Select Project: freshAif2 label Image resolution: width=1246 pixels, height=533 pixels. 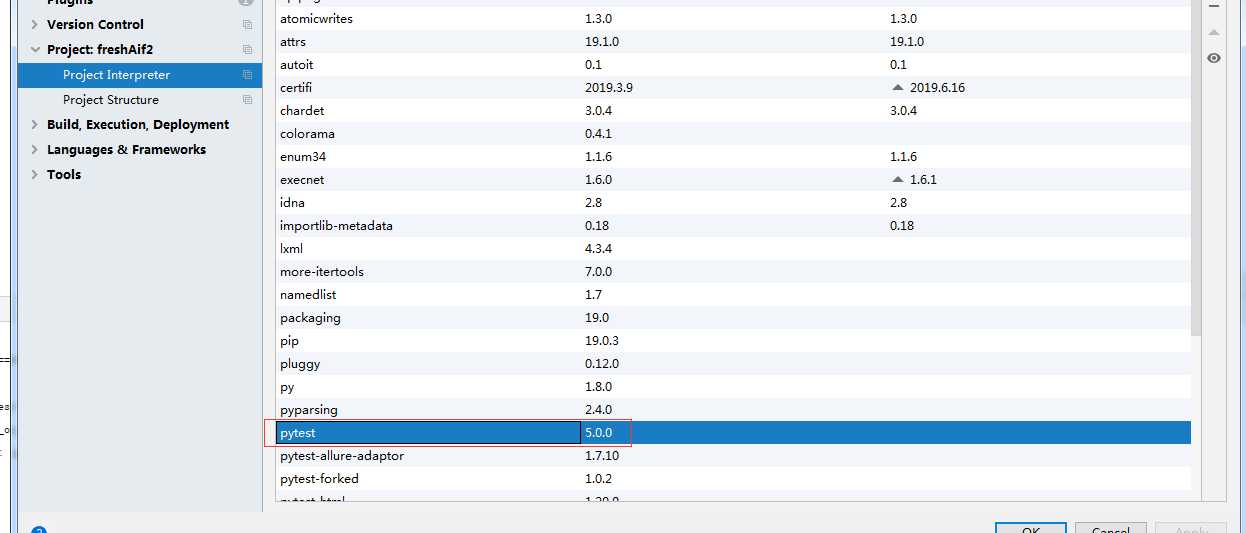100,49
